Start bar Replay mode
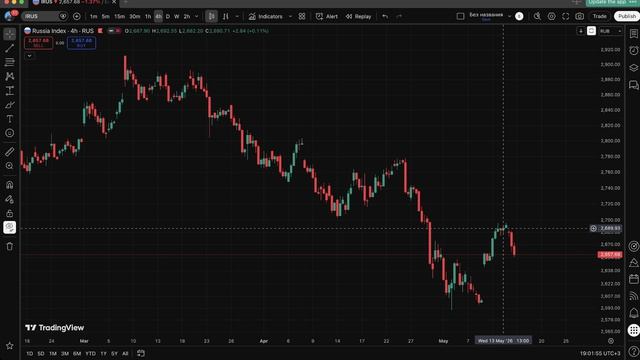This screenshot has height=360, width=640. click(x=358, y=16)
